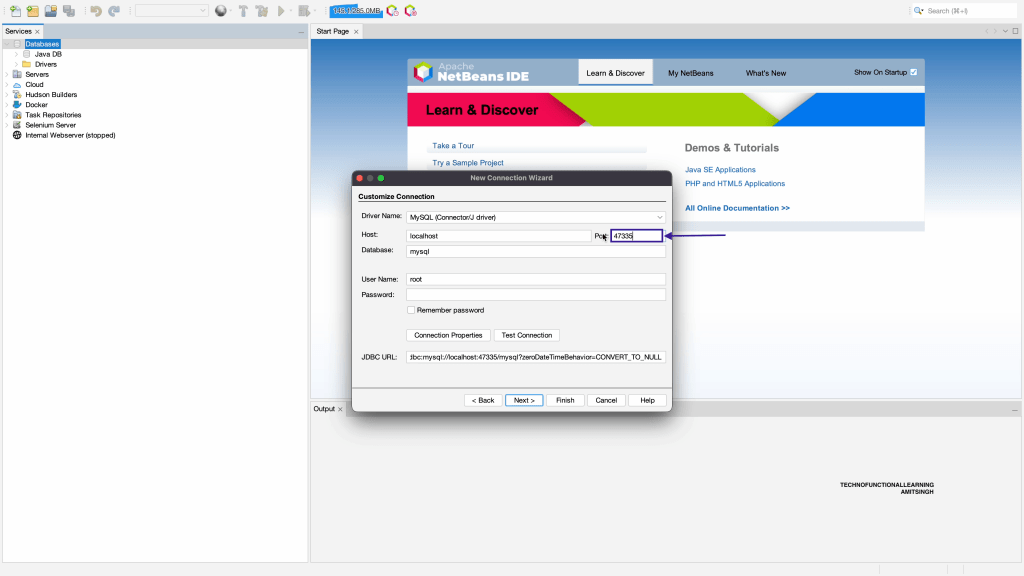Click the Next button in wizard
1024x576 pixels.
pos(523,400)
